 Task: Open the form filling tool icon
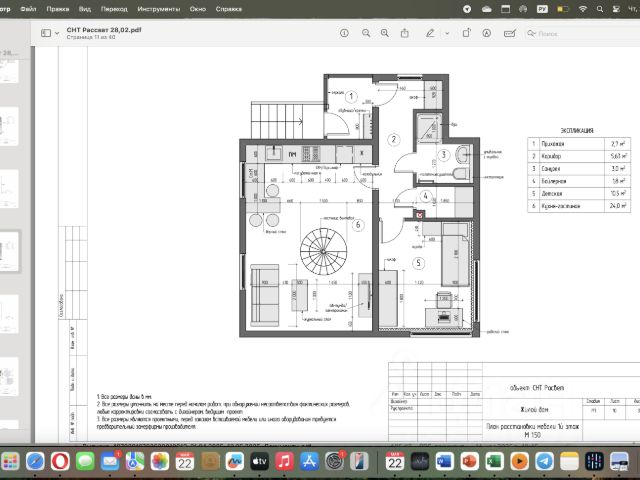click(x=510, y=33)
